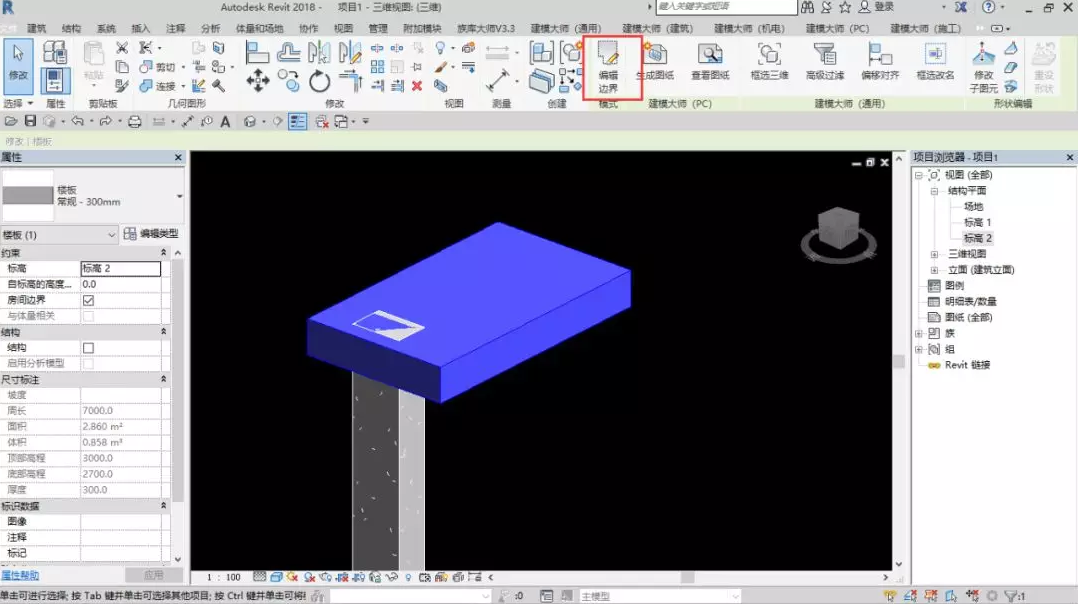The width and height of the screenshot is (1078, 604).
Task: Click the Rotate tool icon
Action: coord(320,80)
